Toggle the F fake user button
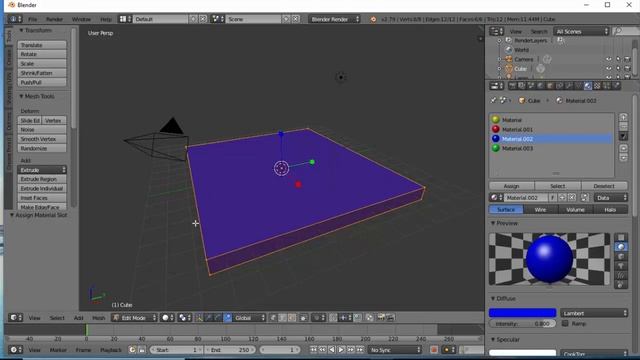 pos(553,198)
